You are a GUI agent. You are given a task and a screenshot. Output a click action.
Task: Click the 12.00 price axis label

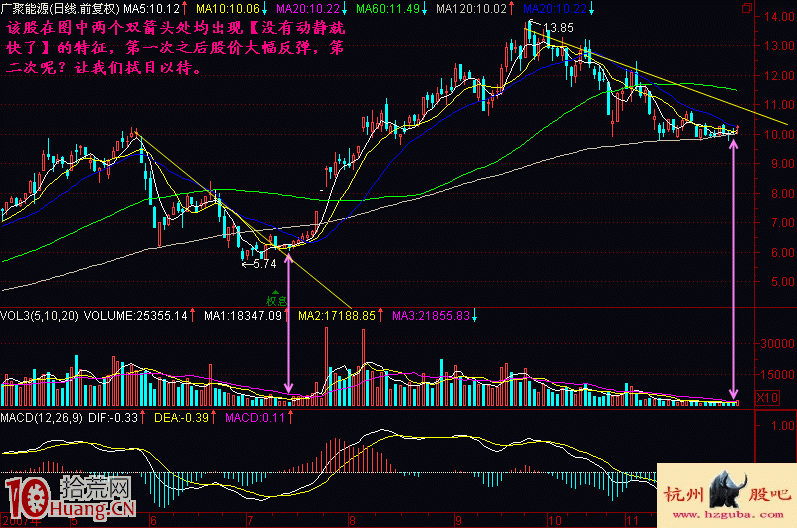(x=779, y=75)
